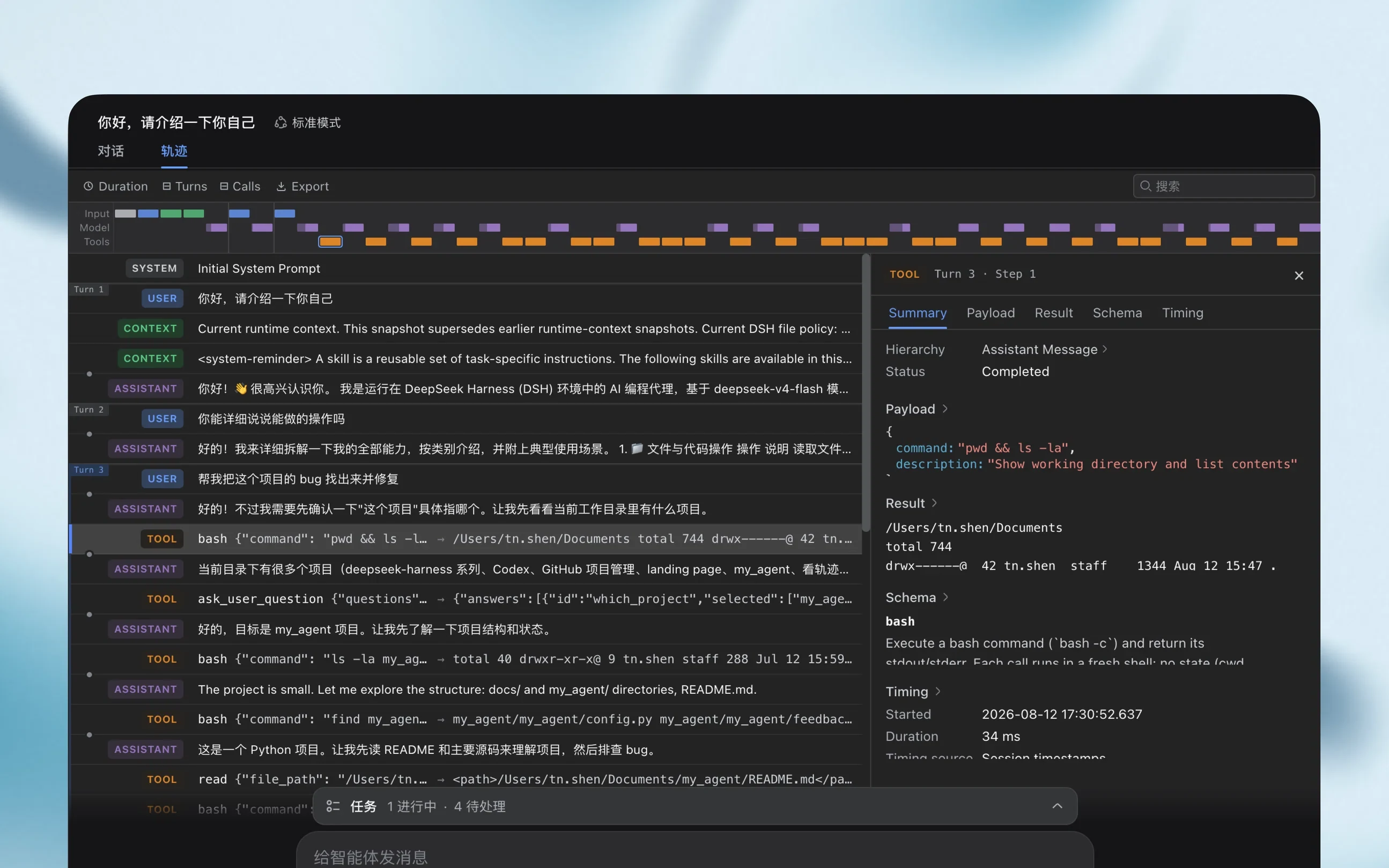Switch to the 对话 tab

pyautogui.click(x=111, y=151)
